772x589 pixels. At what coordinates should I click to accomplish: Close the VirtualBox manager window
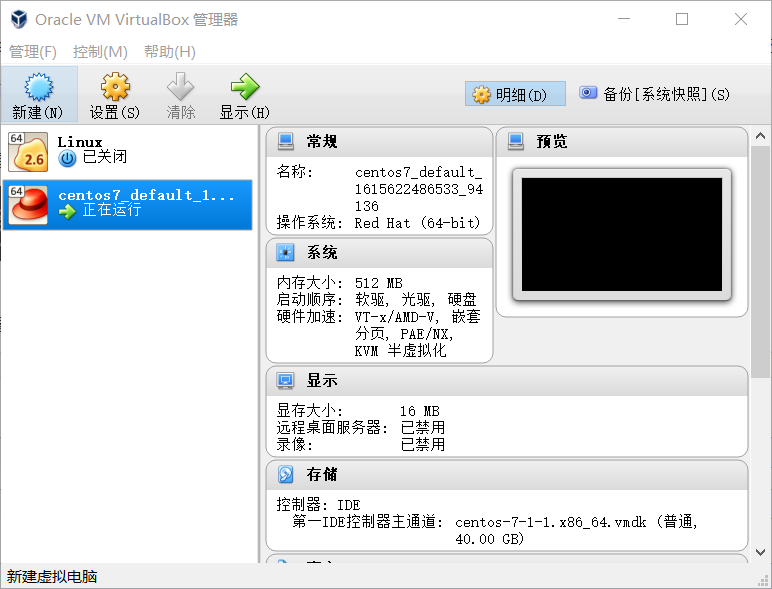tap(740, 19)
